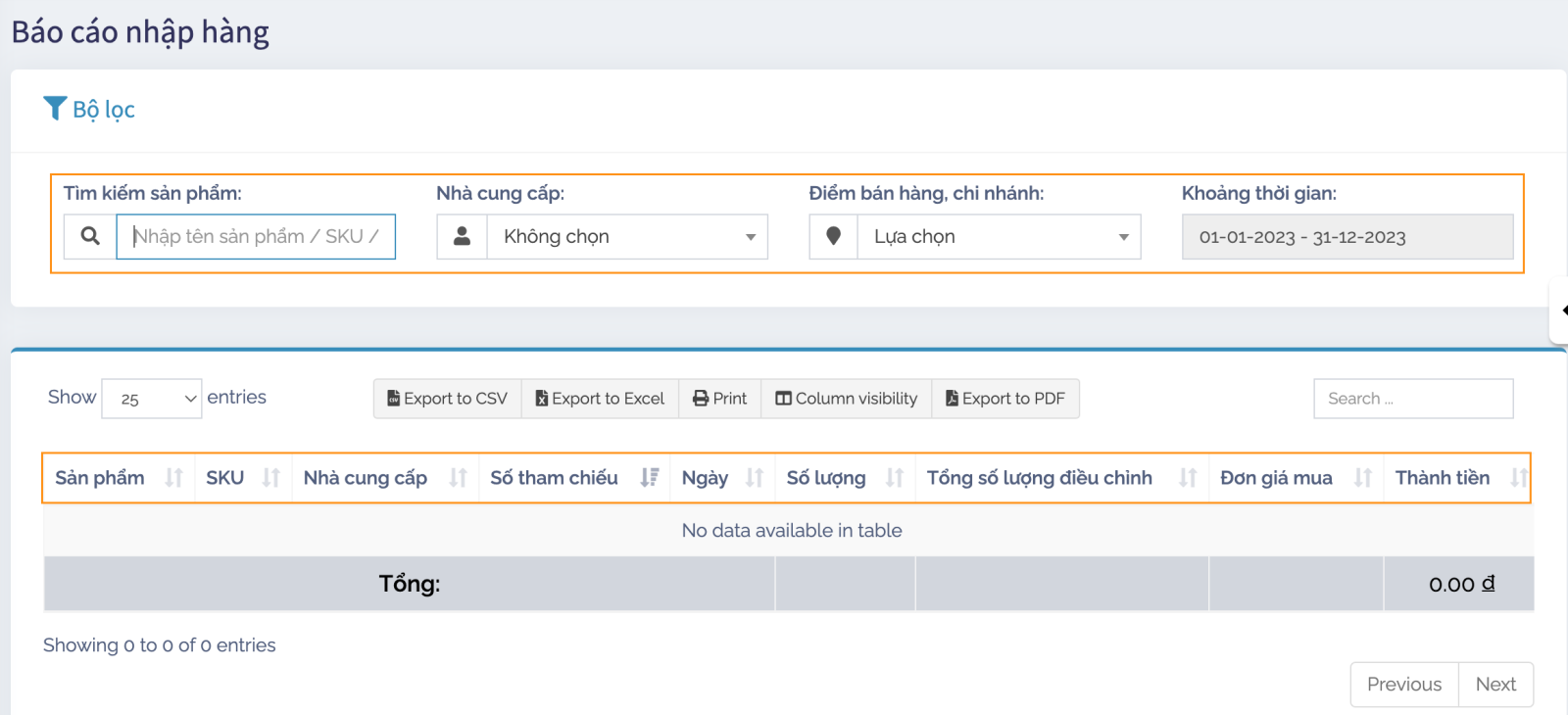
Task: Open Column visibility options
Action: coord(846,399)
